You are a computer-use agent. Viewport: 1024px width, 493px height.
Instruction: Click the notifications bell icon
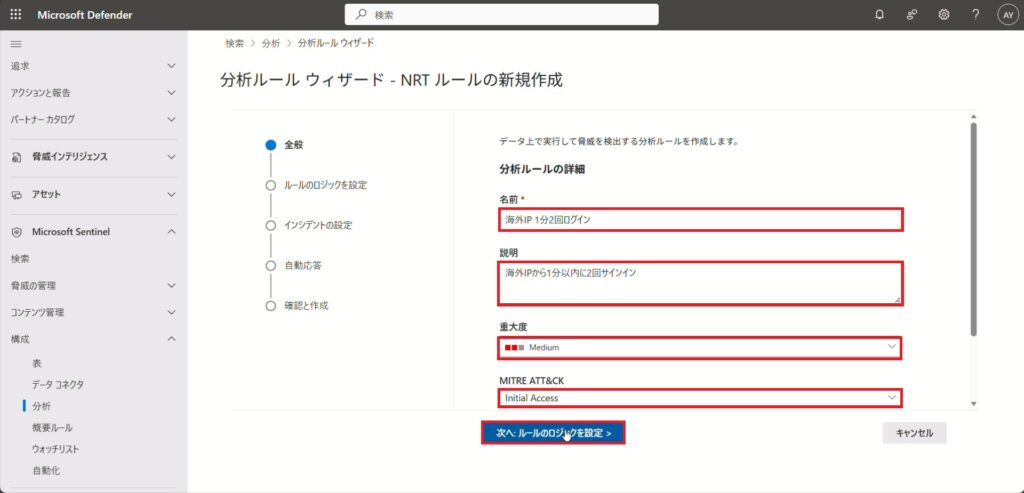pyautogui.click(x=879, y=15)
